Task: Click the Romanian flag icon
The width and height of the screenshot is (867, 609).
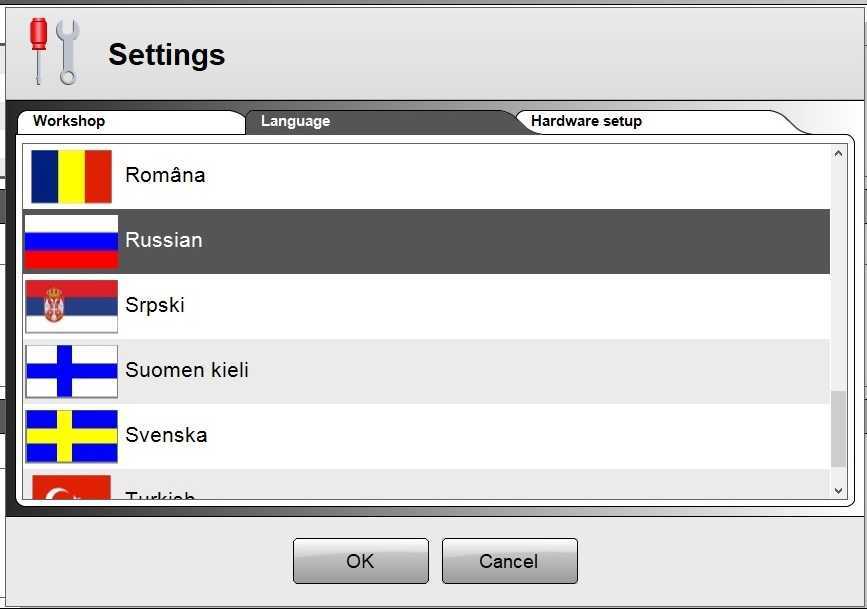Action: [x=71, y=176]
